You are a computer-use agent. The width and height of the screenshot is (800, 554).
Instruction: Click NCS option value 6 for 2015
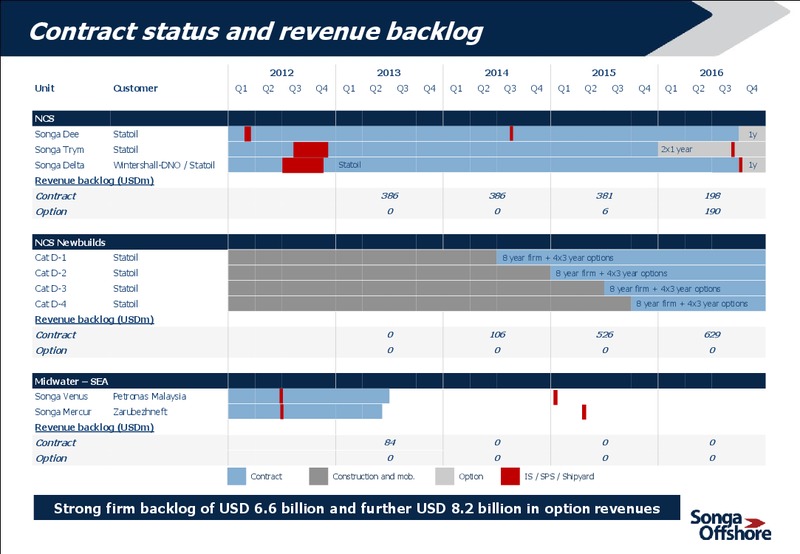[605, 211]
